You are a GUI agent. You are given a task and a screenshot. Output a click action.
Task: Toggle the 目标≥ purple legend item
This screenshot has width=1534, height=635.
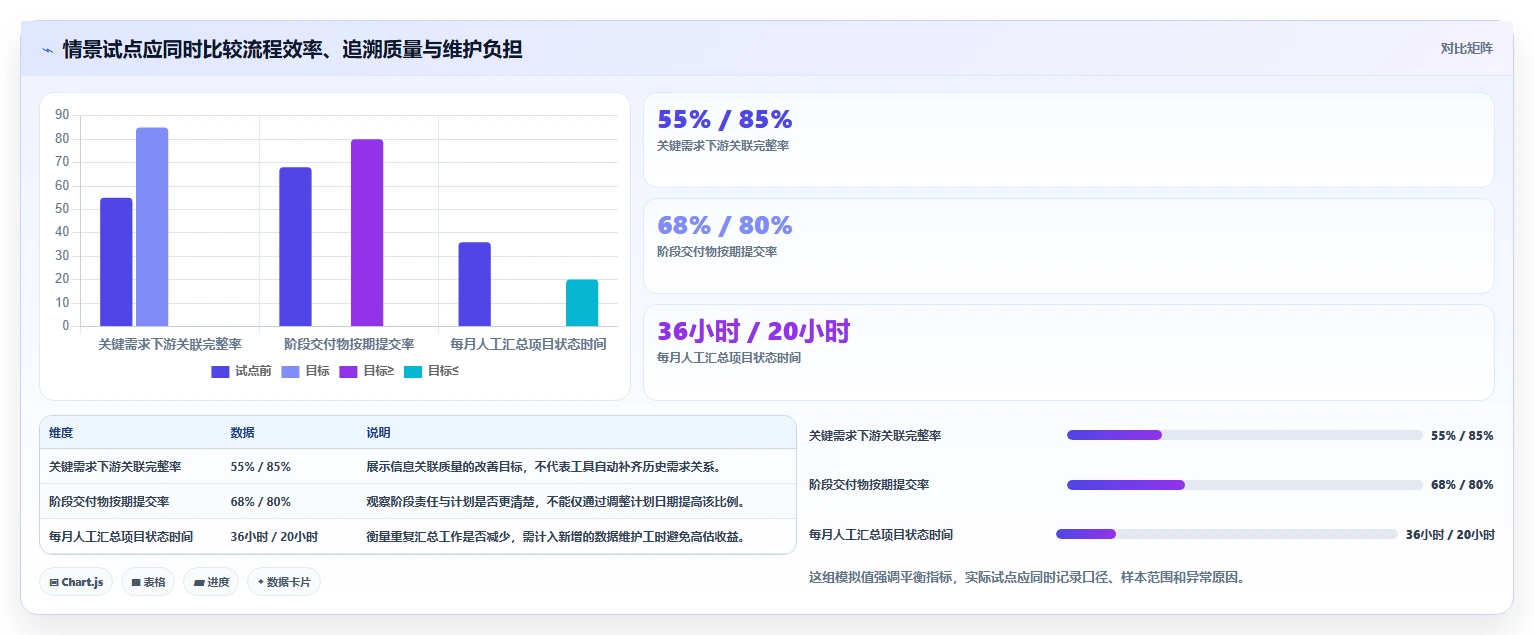366,371
